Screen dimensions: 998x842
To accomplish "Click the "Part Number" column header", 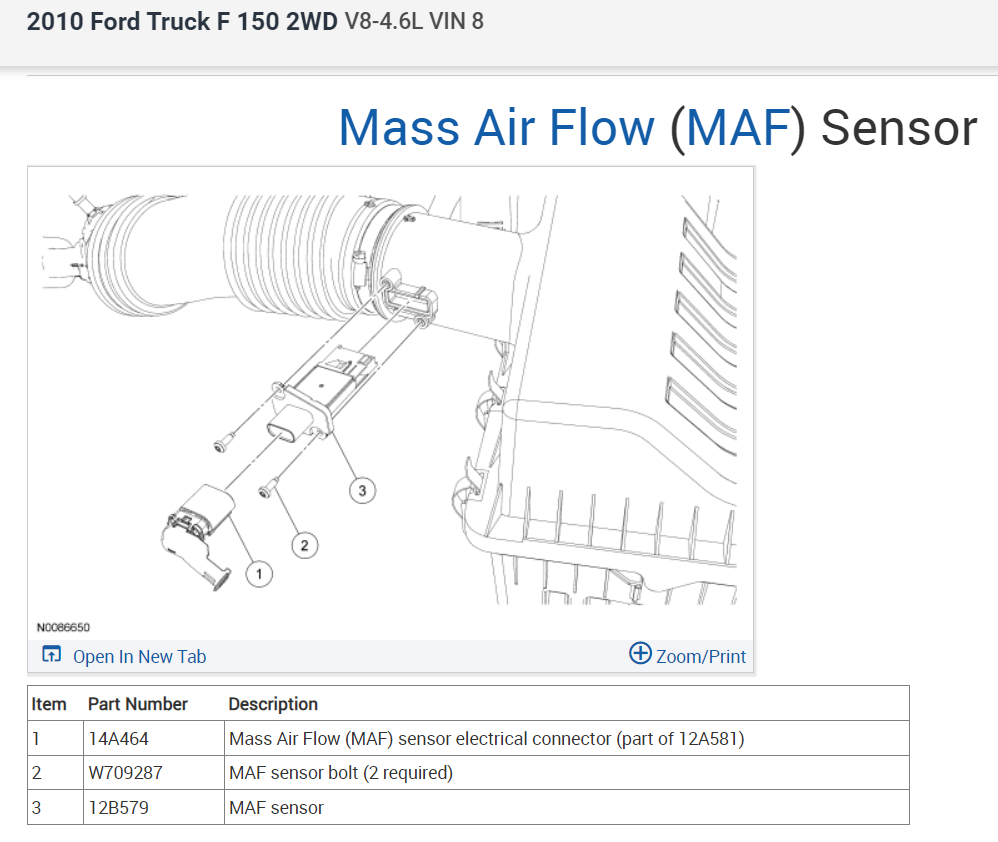I will click(138, 704).
